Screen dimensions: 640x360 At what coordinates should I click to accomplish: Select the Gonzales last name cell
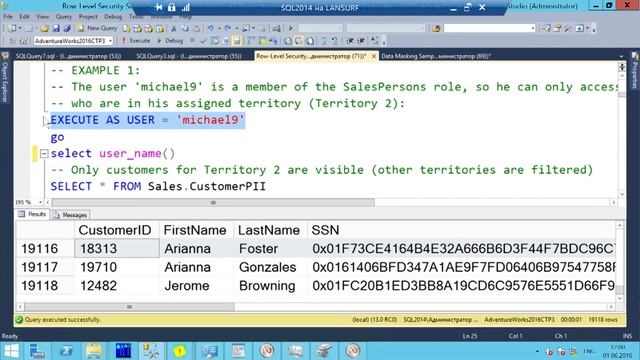(x=271, y=267)
